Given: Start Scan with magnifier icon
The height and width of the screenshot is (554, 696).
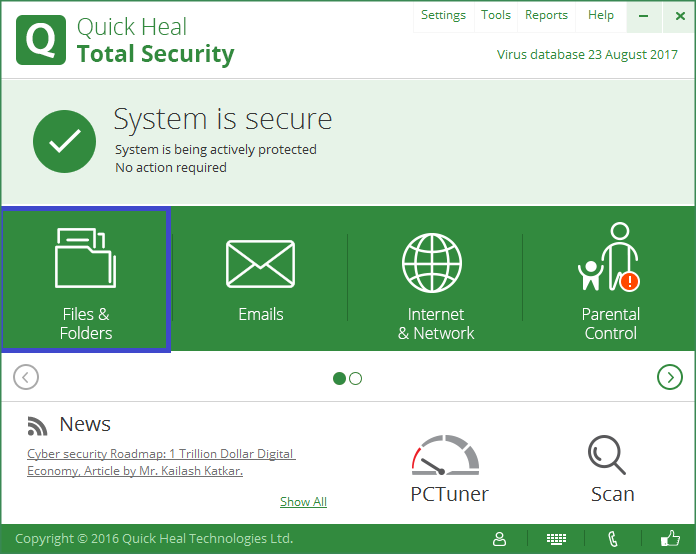Looking at the screenshot, I should pos(612,469).
